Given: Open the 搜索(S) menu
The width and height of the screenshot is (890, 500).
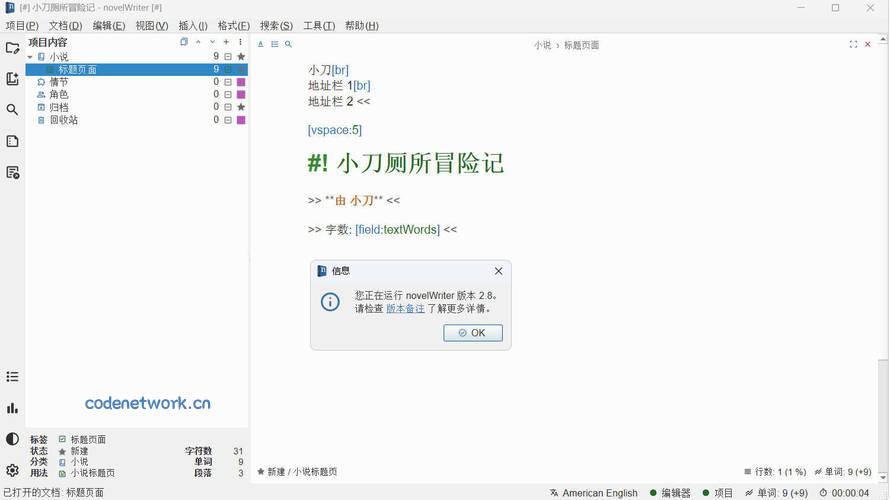Looking at the screenshot, I should click(276, 26).
